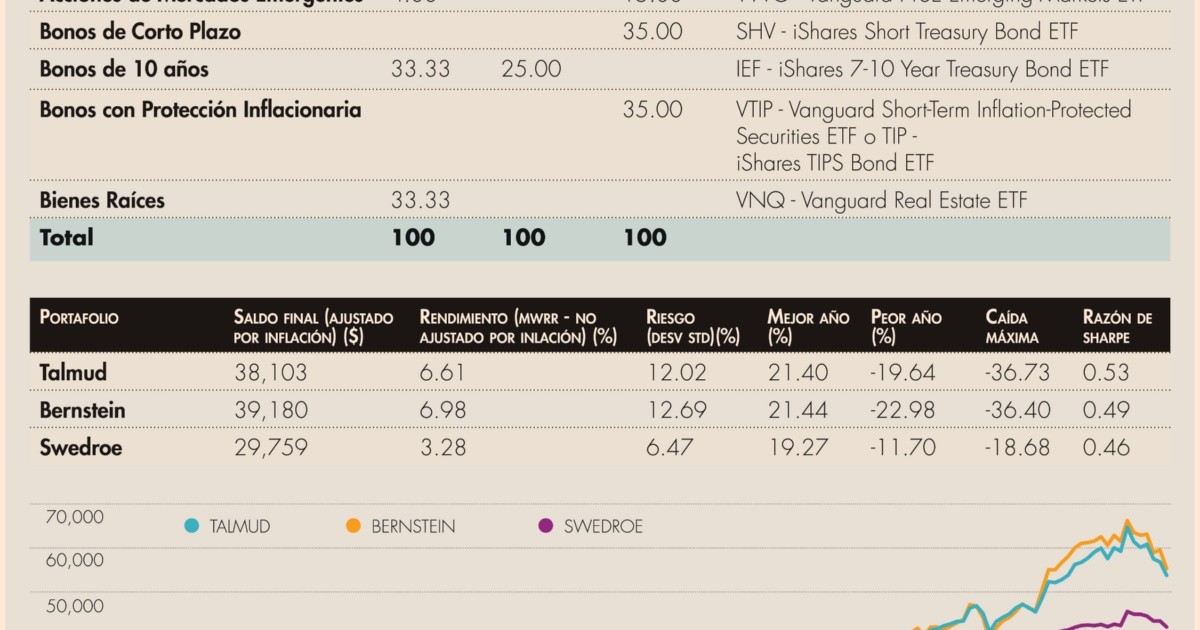Click the VNQ Vanguard Real Estate ETF text

[x=881, y=200]
